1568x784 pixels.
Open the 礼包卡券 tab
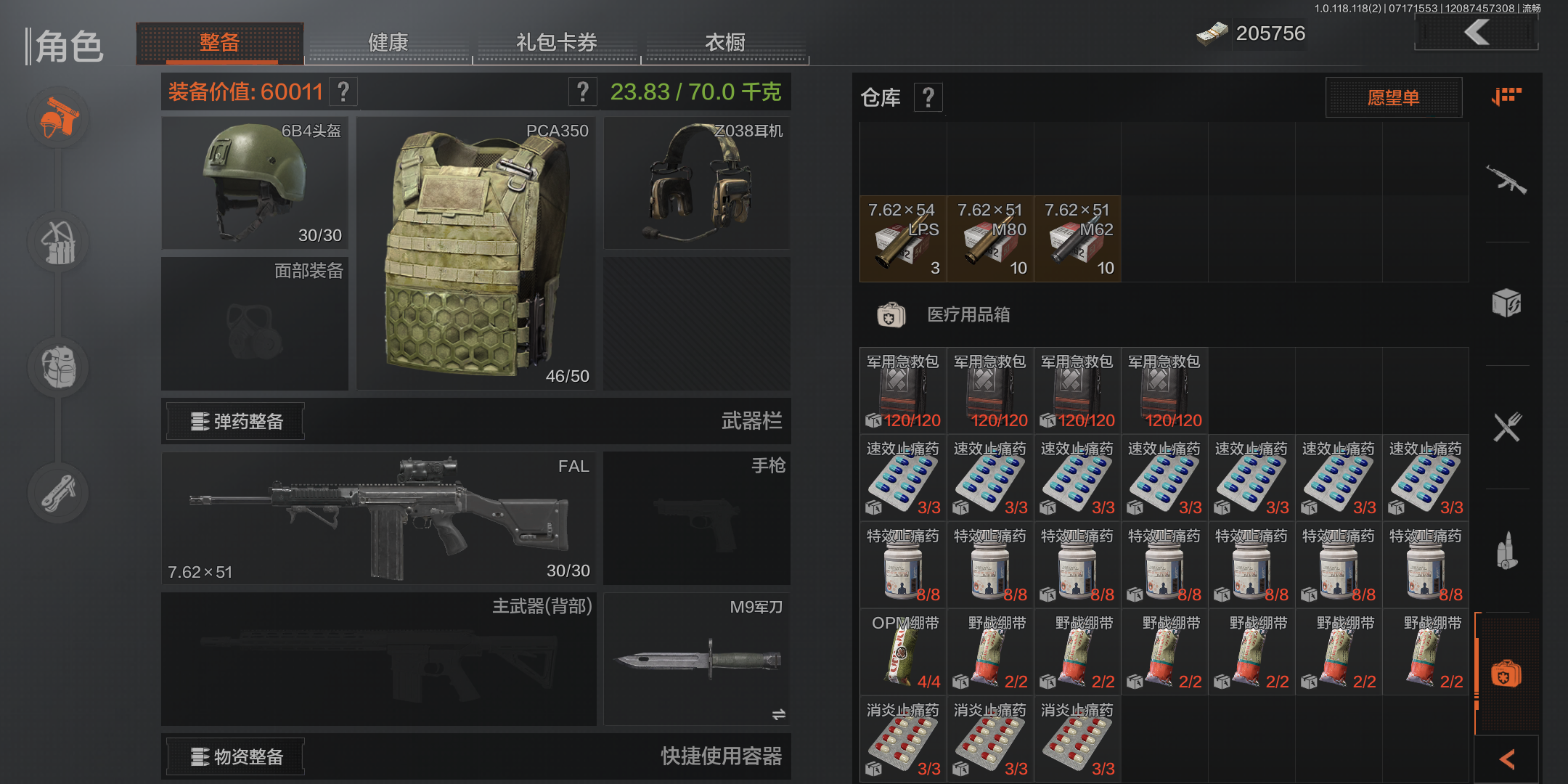pyautogui.click(x=557, y=43)
